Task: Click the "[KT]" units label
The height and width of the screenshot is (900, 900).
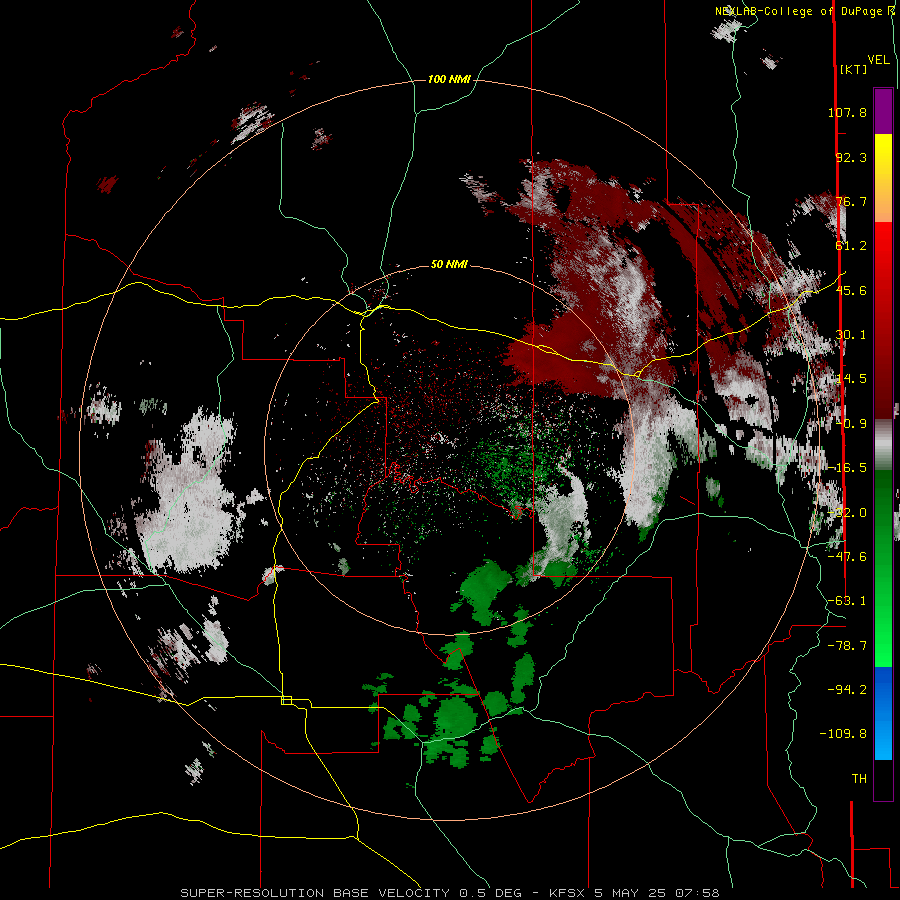Action: pyautogui.click(x=853, y=69)
